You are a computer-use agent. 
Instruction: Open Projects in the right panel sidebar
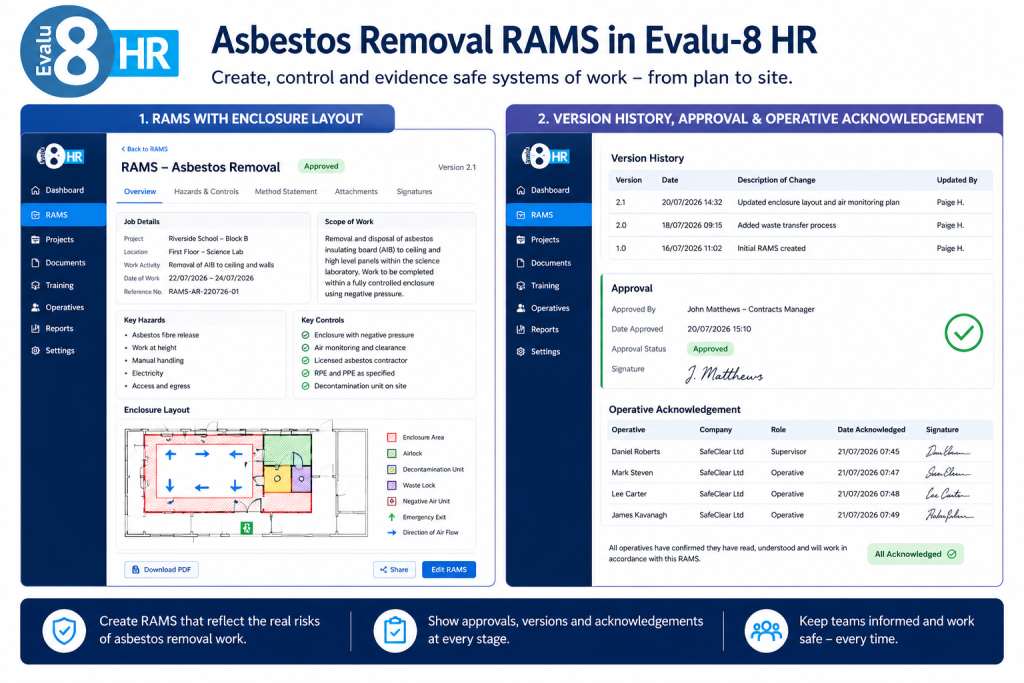pyautogui.click(x=537, y=240)
